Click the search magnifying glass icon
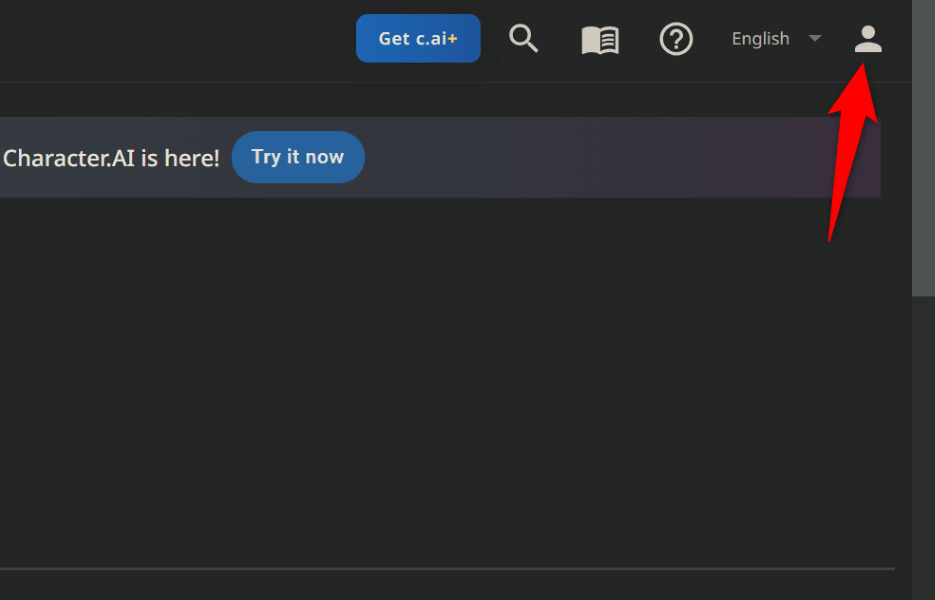This screenshot has height=600, width=935. click(523, 39)
